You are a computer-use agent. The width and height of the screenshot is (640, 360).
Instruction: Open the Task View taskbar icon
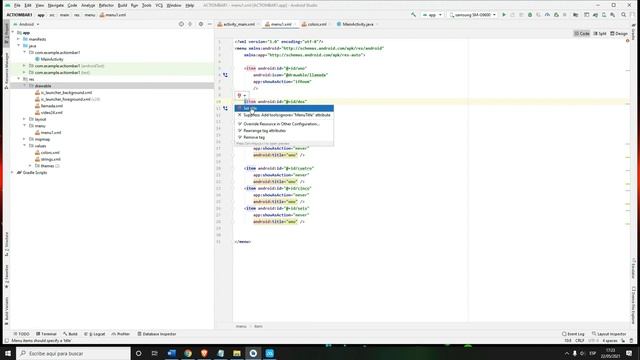coord(154,353)
